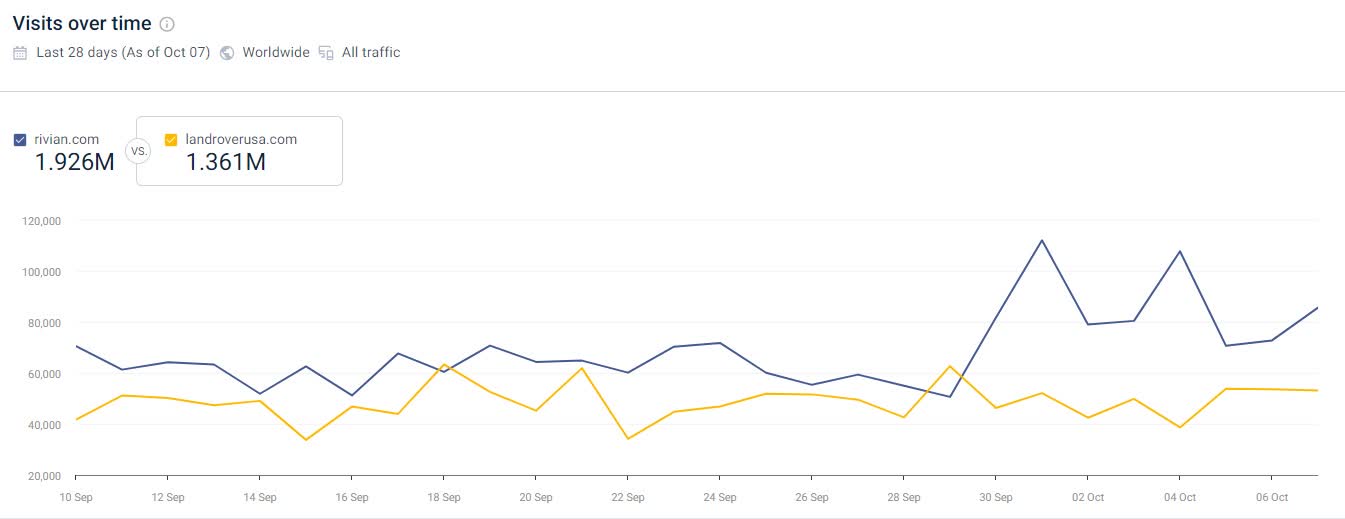Click the globe icon beside Worldwide
Screen dimensions: 1345x519
(x=227, y=53)
